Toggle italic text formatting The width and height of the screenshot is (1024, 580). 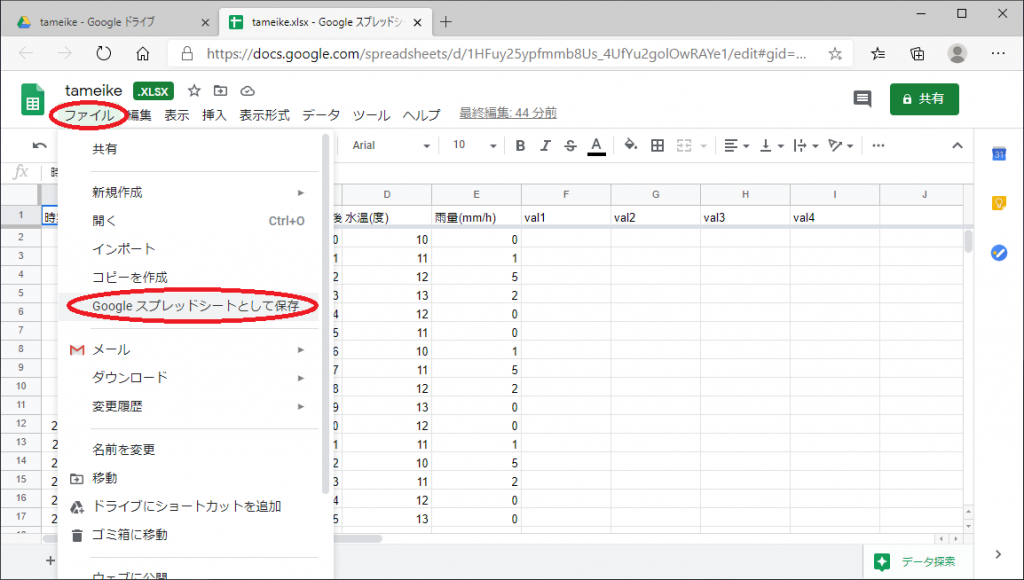(545, 146)
